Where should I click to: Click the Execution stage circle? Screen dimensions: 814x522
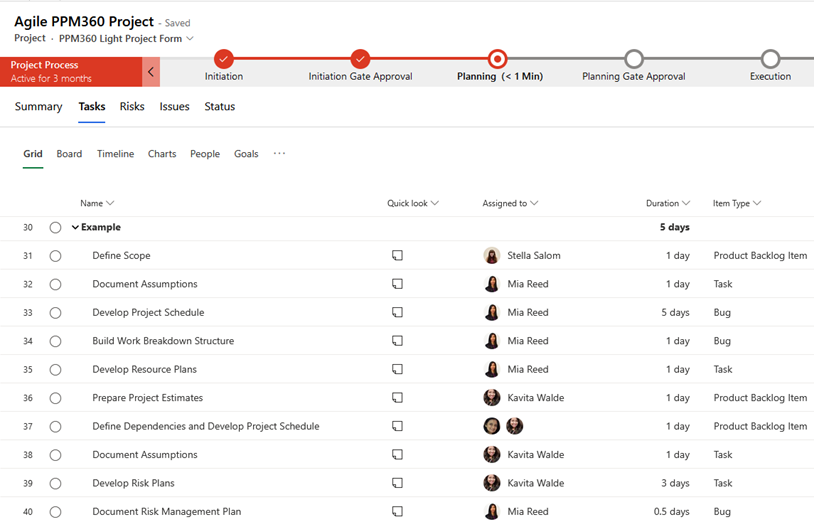(x=769, y=59)
